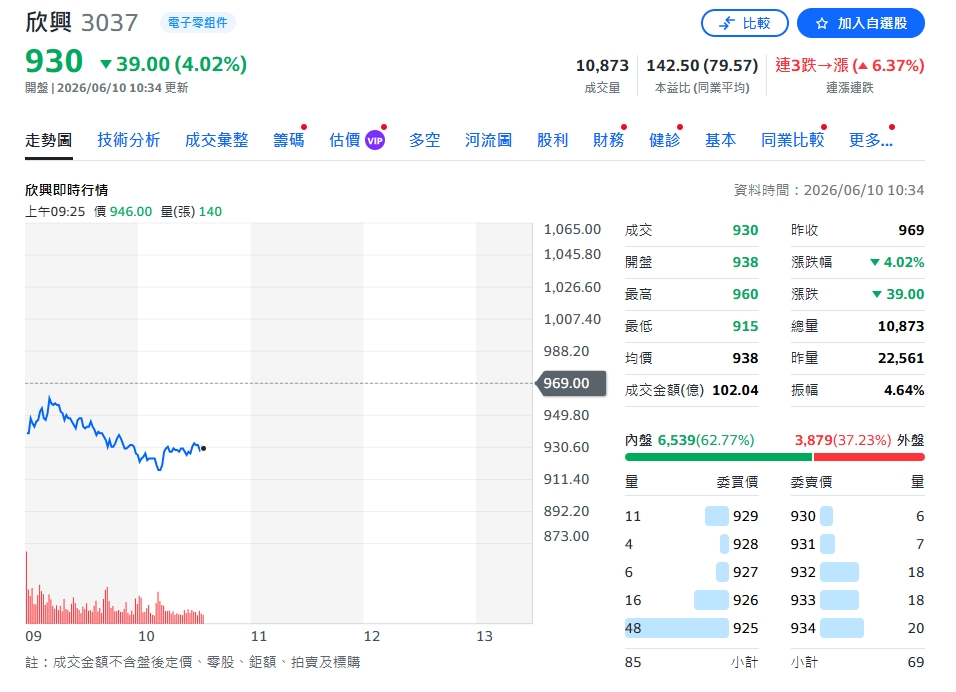Image resolution: width=956 pixels, height=692 pixels.
Task: Click the 比較 compare button
Action: coord(744,23)
